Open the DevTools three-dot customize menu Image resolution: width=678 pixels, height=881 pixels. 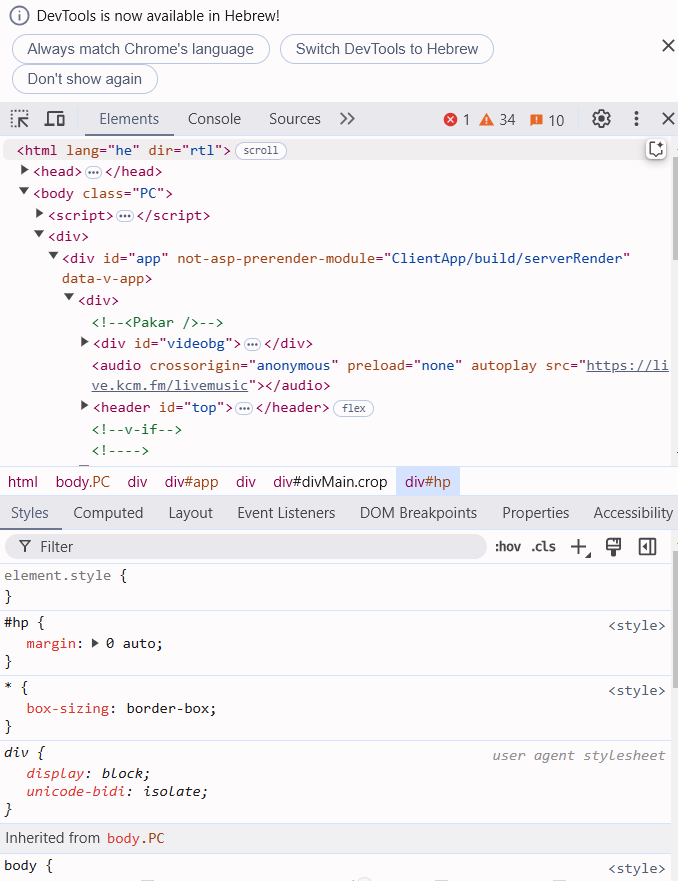coord(636,119)
